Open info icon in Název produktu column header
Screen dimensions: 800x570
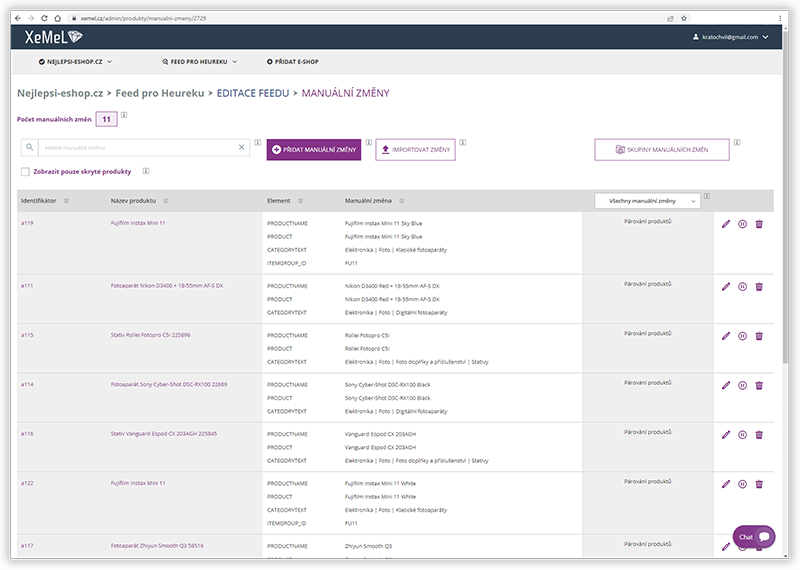click(x=166, y=201)
